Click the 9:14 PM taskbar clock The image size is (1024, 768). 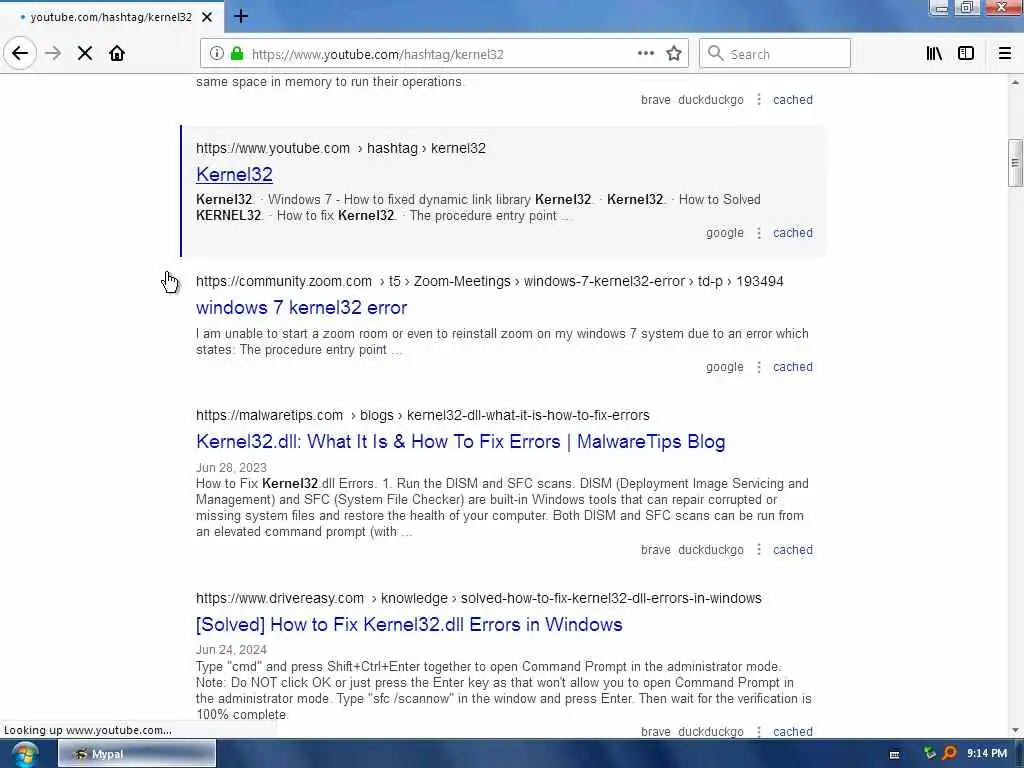(x=987, y=754)
